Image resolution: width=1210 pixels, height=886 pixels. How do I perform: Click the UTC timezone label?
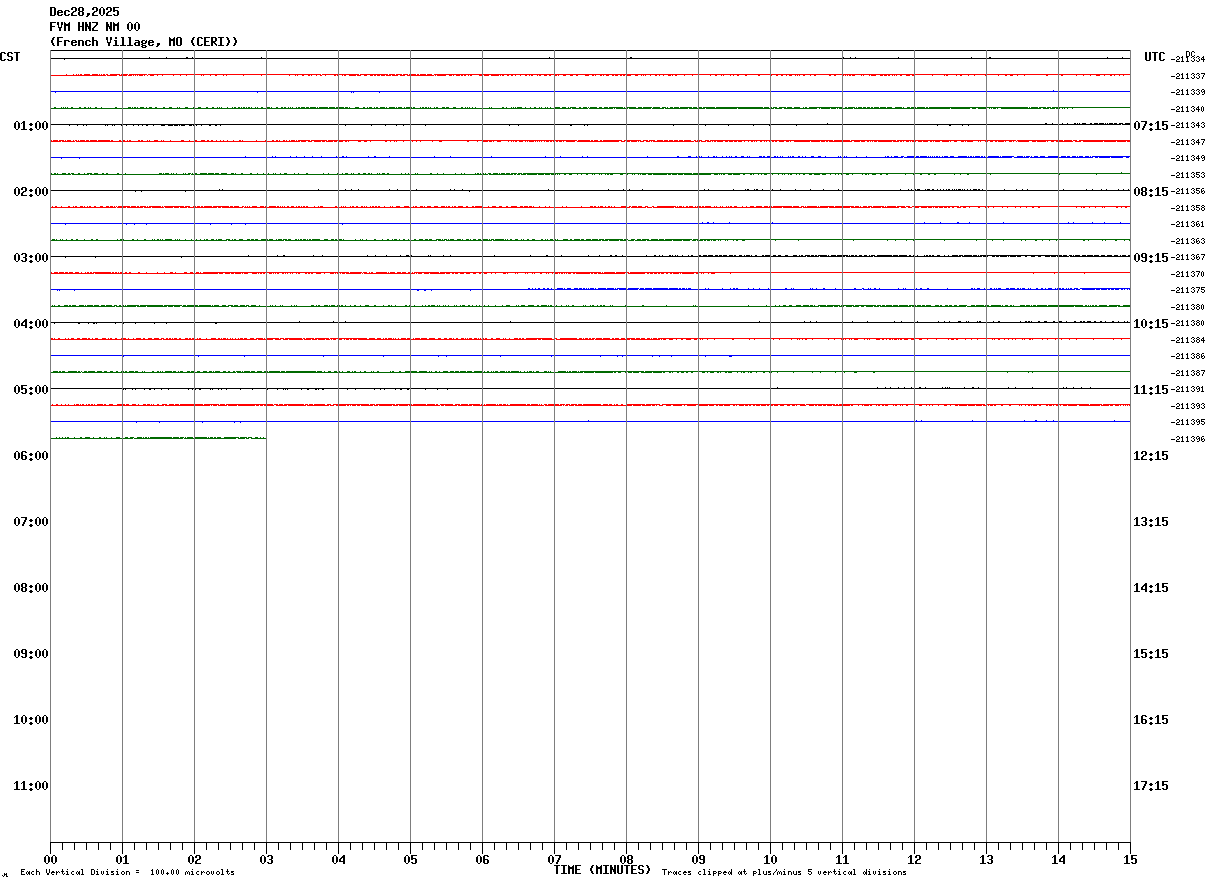pos(1155,57)
